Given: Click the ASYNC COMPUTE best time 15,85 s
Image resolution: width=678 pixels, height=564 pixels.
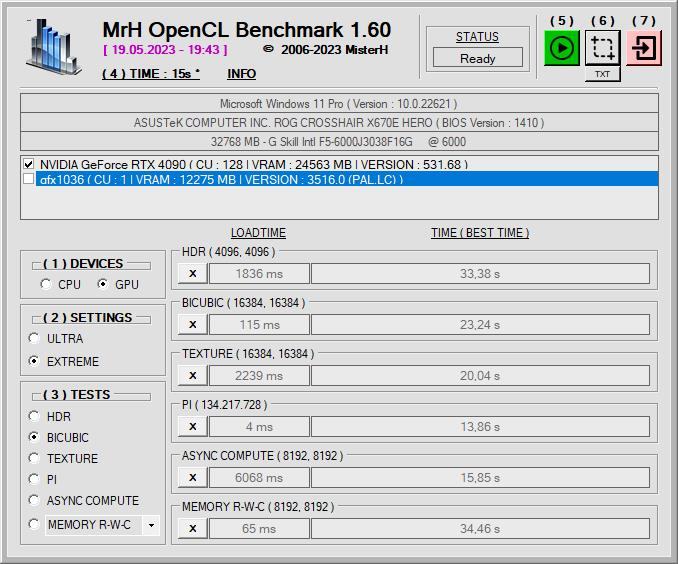Looking at the screenshot, I should click(x=480, y=477).
